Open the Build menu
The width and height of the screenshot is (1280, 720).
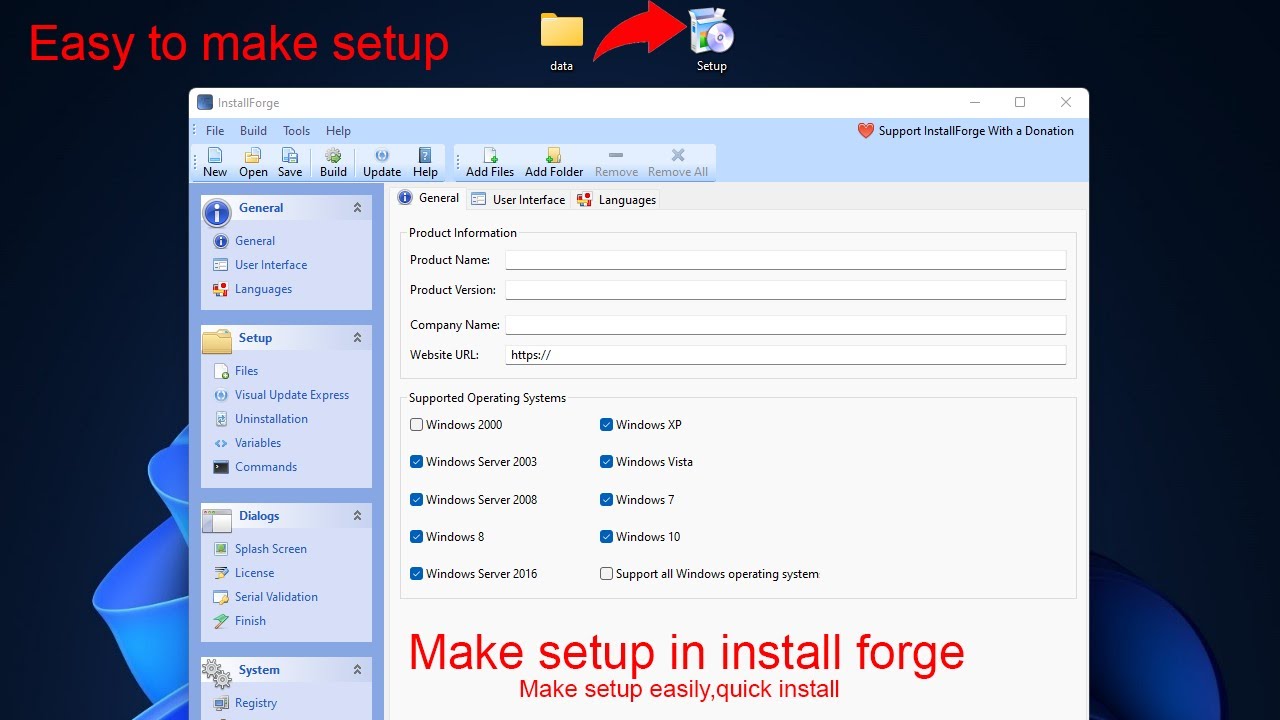tap(253, 131)
